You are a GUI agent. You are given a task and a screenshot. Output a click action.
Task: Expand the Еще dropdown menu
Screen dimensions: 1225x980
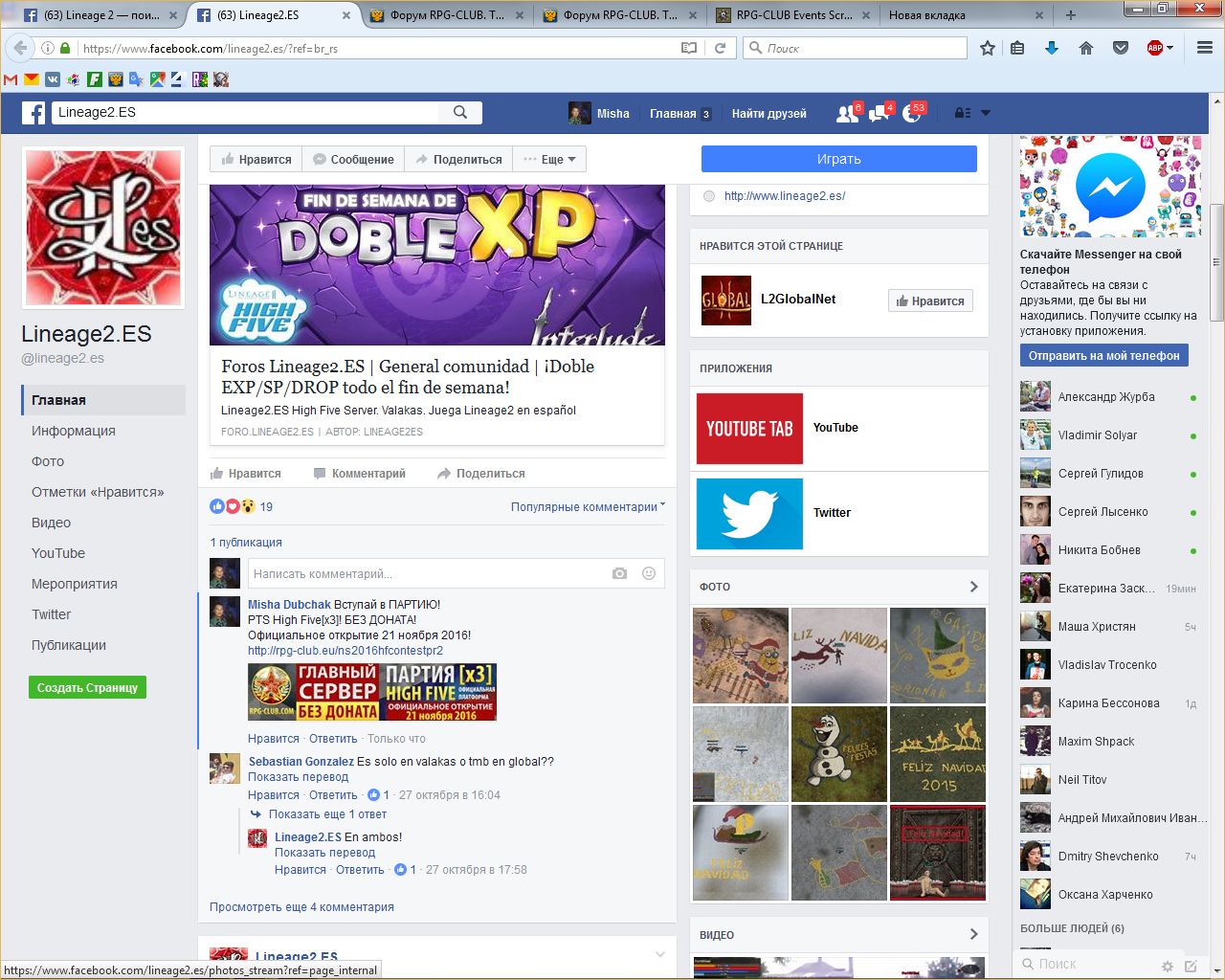(550, 160)
